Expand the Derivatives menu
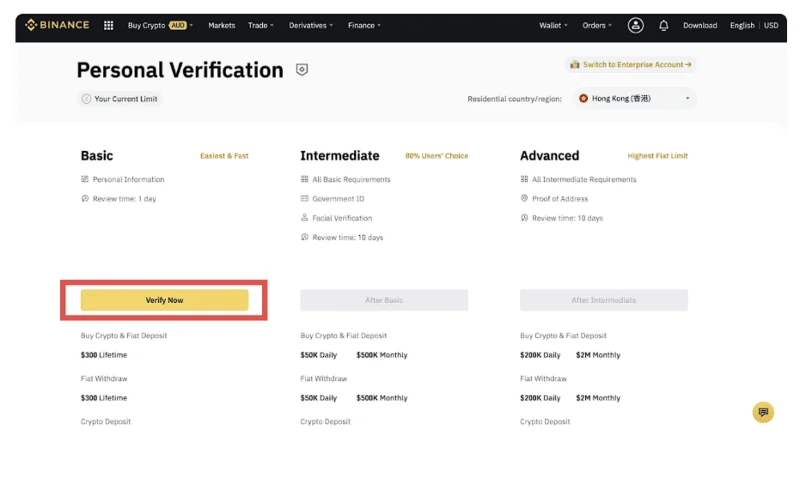The width and height of the screenshot is (800, 483). (310, 25)
